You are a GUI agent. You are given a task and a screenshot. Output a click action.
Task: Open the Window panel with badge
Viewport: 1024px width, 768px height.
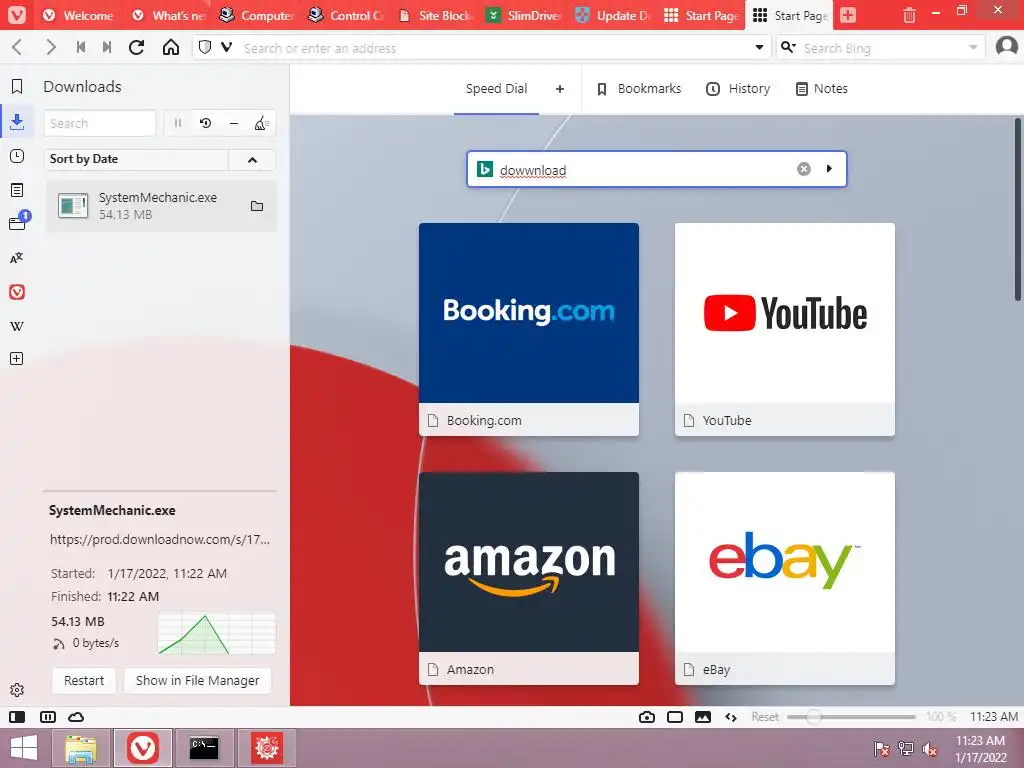[x=18, y=221]
